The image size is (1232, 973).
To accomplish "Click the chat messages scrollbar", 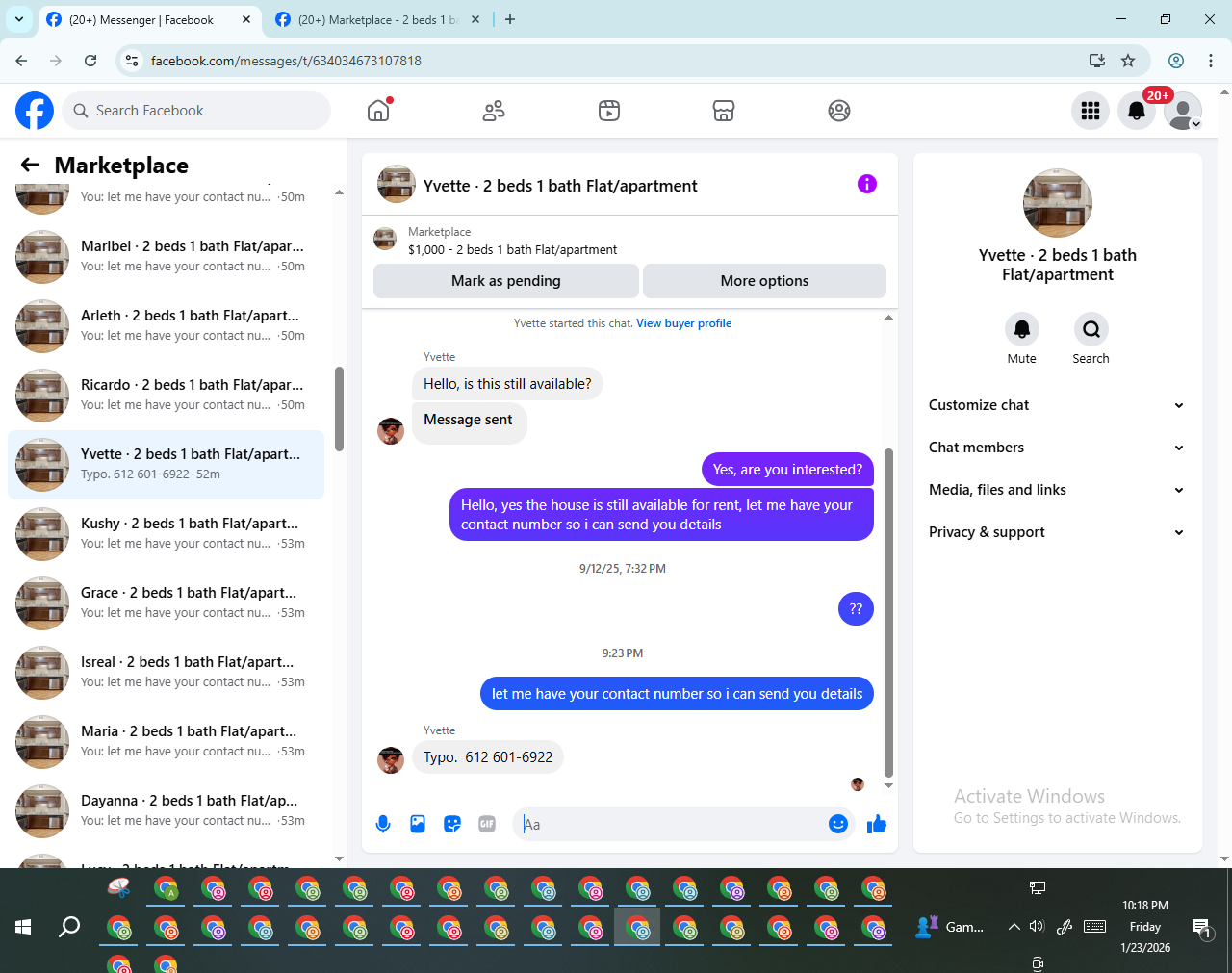I will click(888, 612).
